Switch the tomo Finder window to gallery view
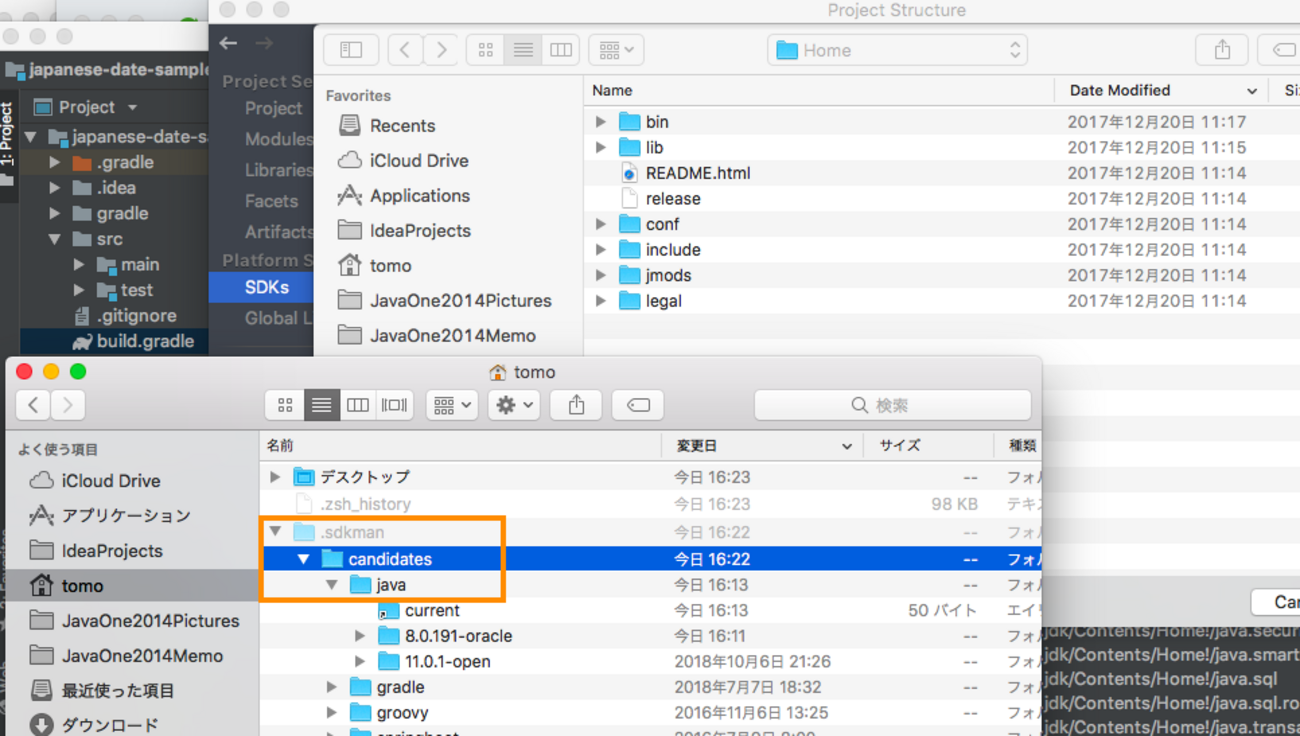This screenshot has height=736, width=1300. [x=394, y=405]
